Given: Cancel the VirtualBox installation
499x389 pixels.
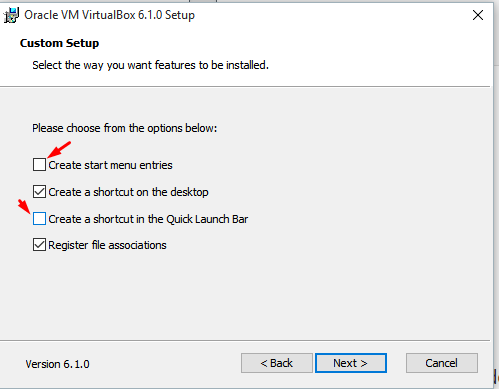Looking at the screenshot, I should click(x=442, y=363).
